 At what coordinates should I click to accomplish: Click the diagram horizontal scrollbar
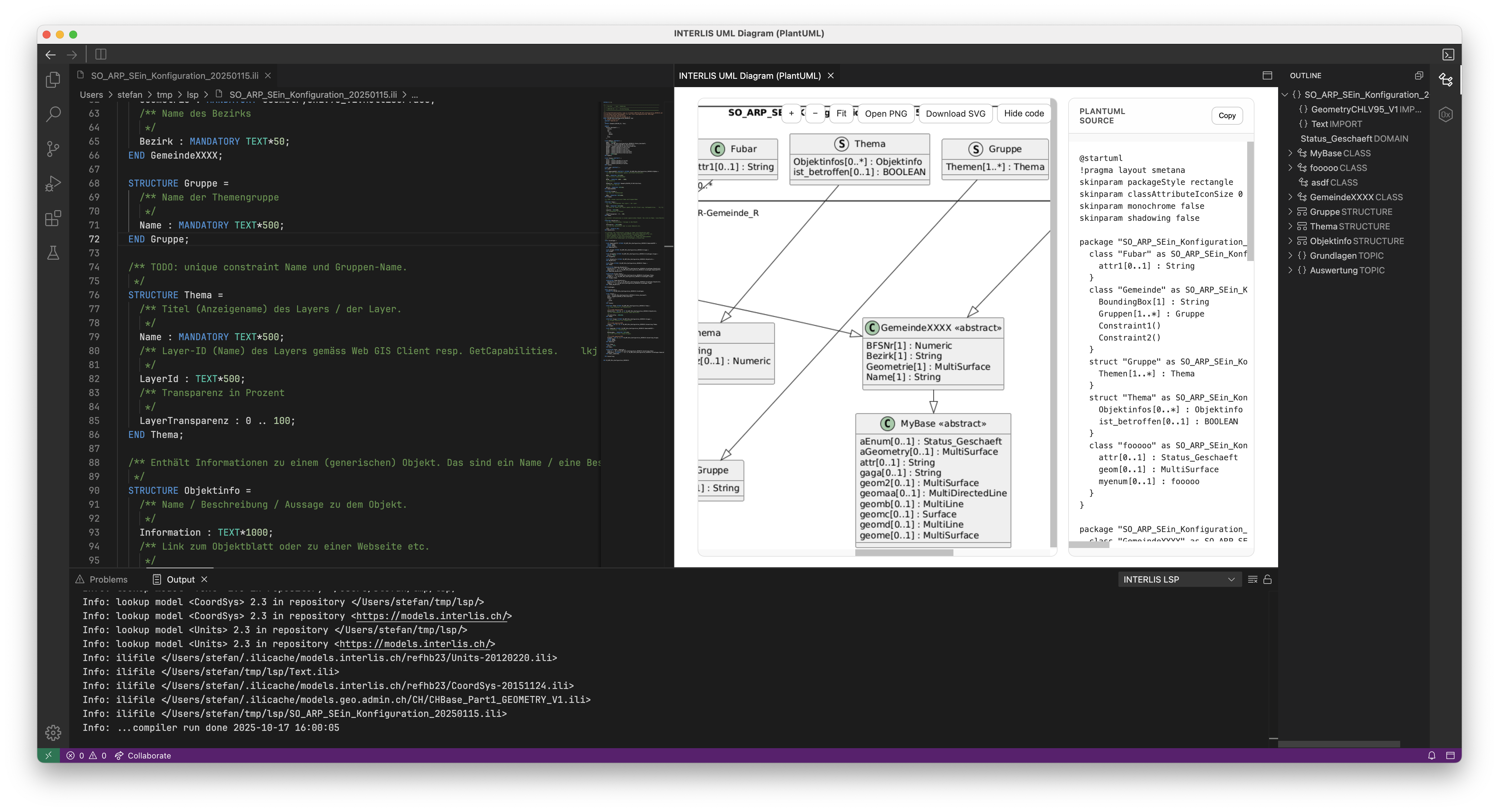904,553
